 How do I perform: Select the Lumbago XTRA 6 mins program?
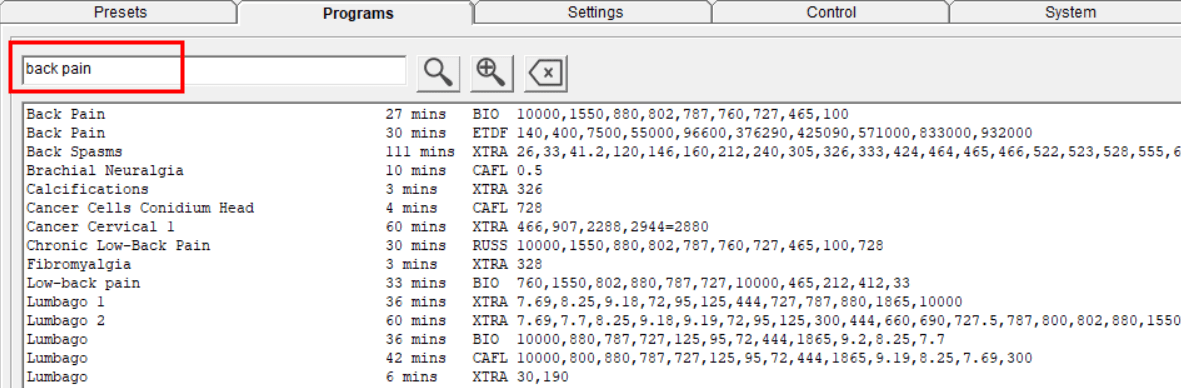click(602, 377)
